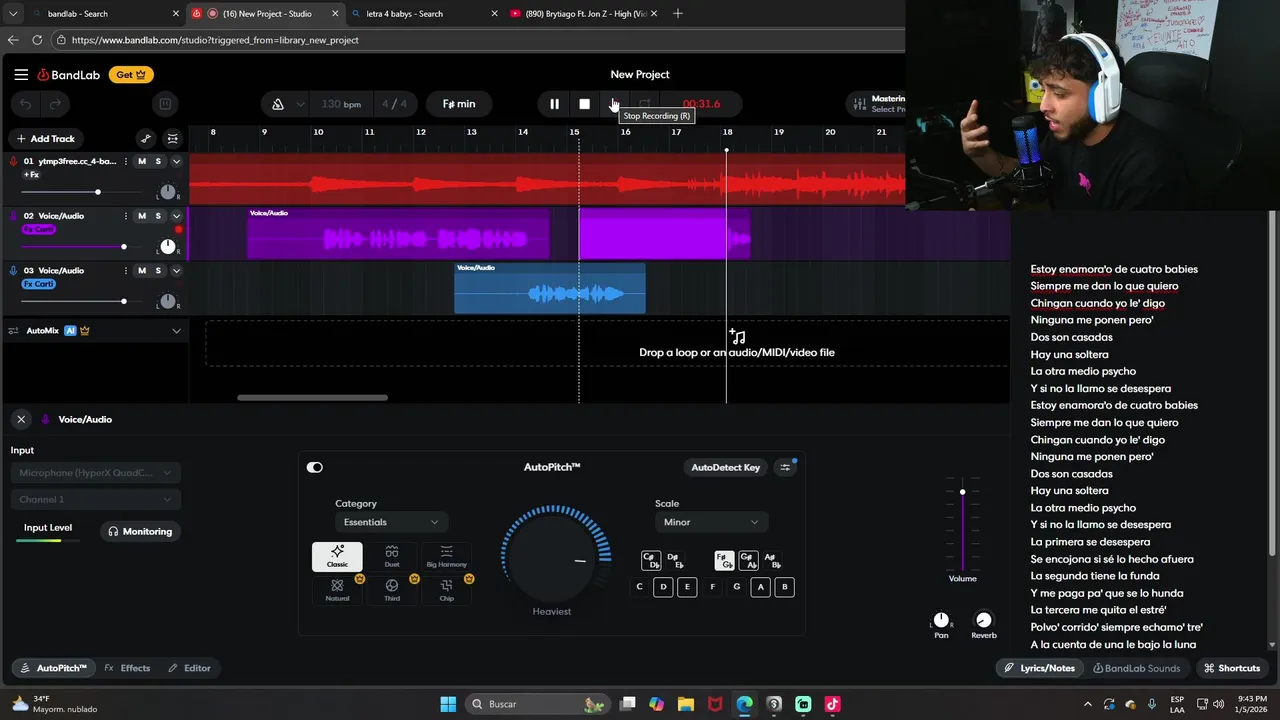The height and width of the screenshot is (720, 1280).
Task: Open the BandLab Sounds tab
Action: coord(1136,668)
